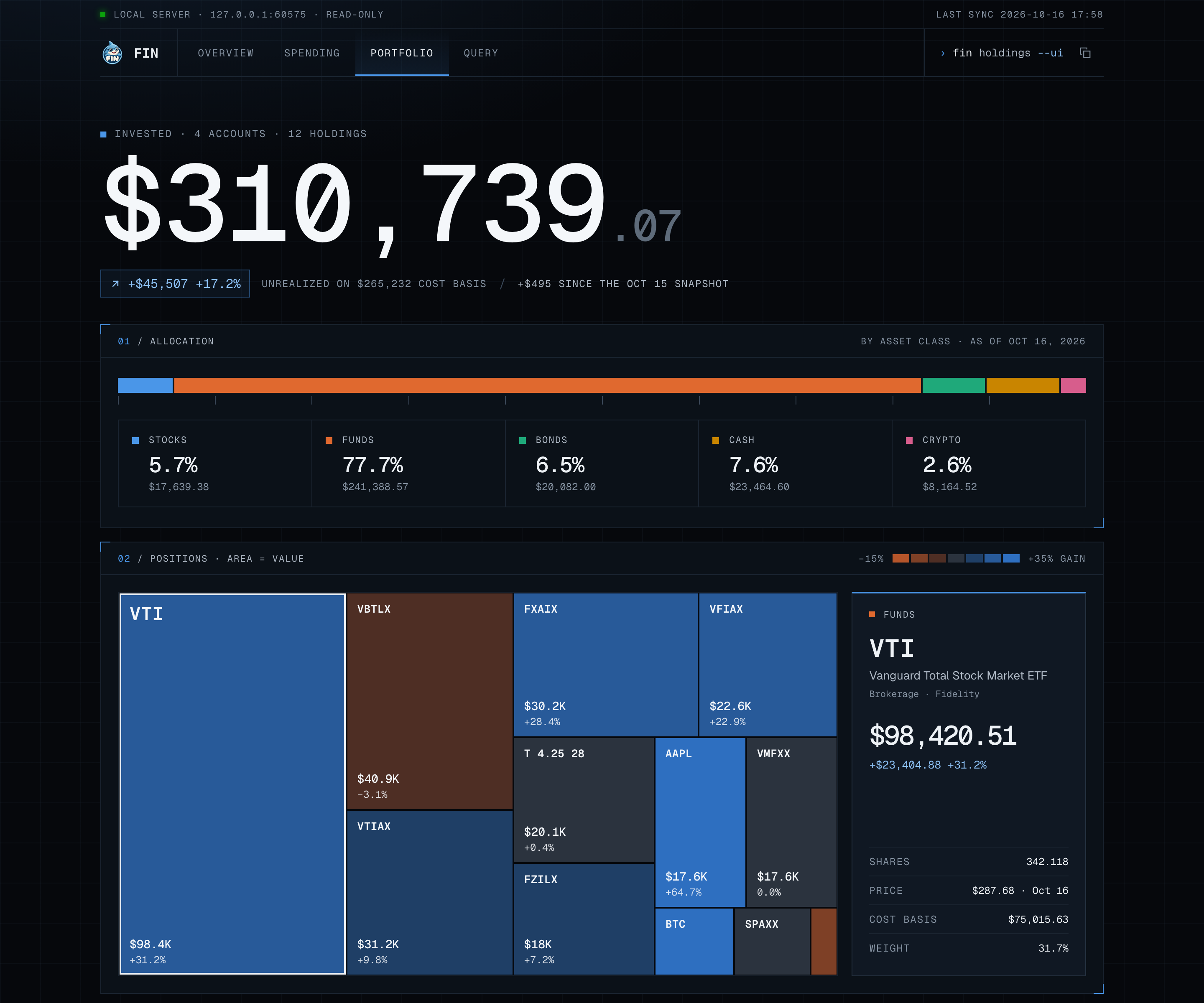Select the VMFXX treemap tile
The image size is (1204, 1003).
pos(792,822)
